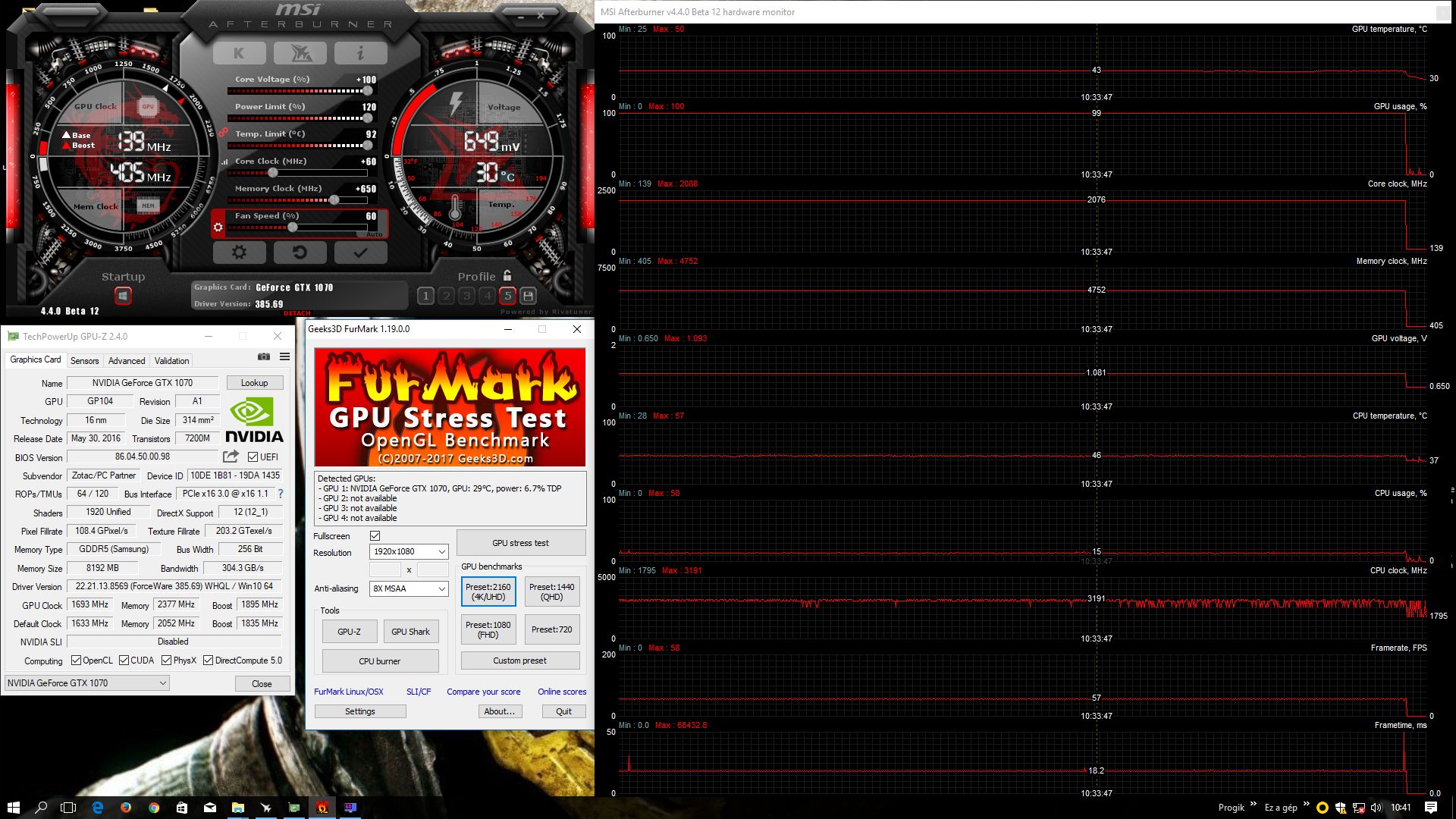Run the Preset:1080 (FHD) benchmark
1456x819 pixels.
(488, 629)
